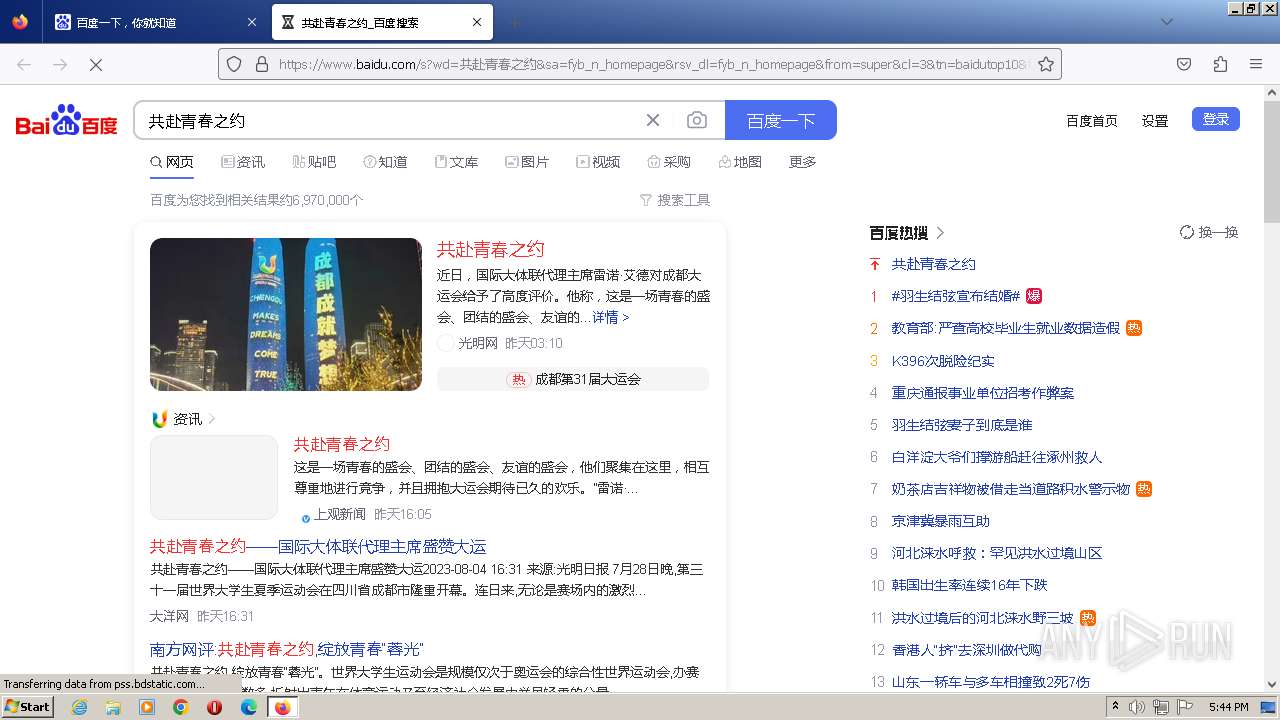Open Chrome from the taskbar

coord(180,707)
